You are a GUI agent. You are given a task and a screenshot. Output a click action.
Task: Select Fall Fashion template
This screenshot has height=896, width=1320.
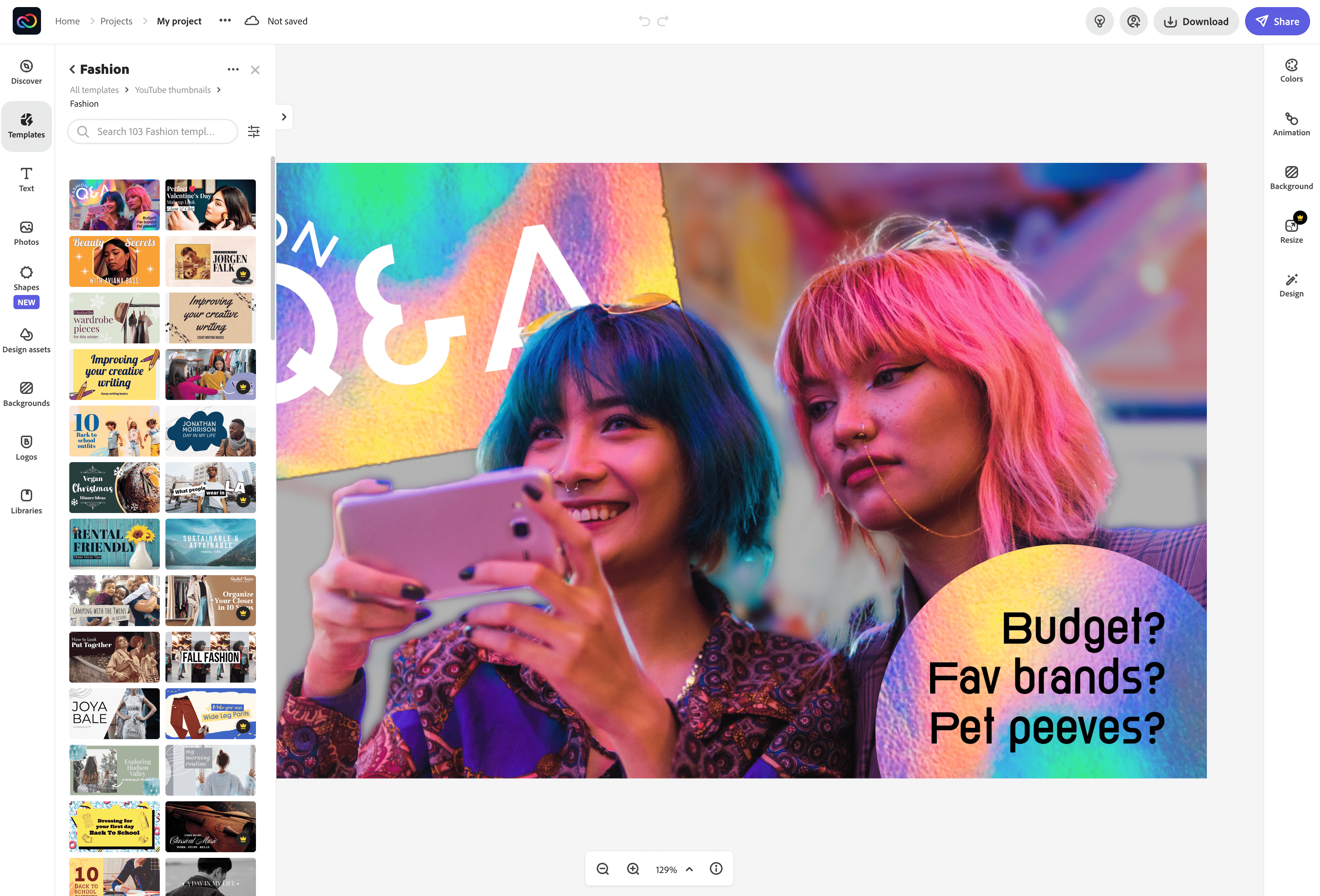(210, 657)
